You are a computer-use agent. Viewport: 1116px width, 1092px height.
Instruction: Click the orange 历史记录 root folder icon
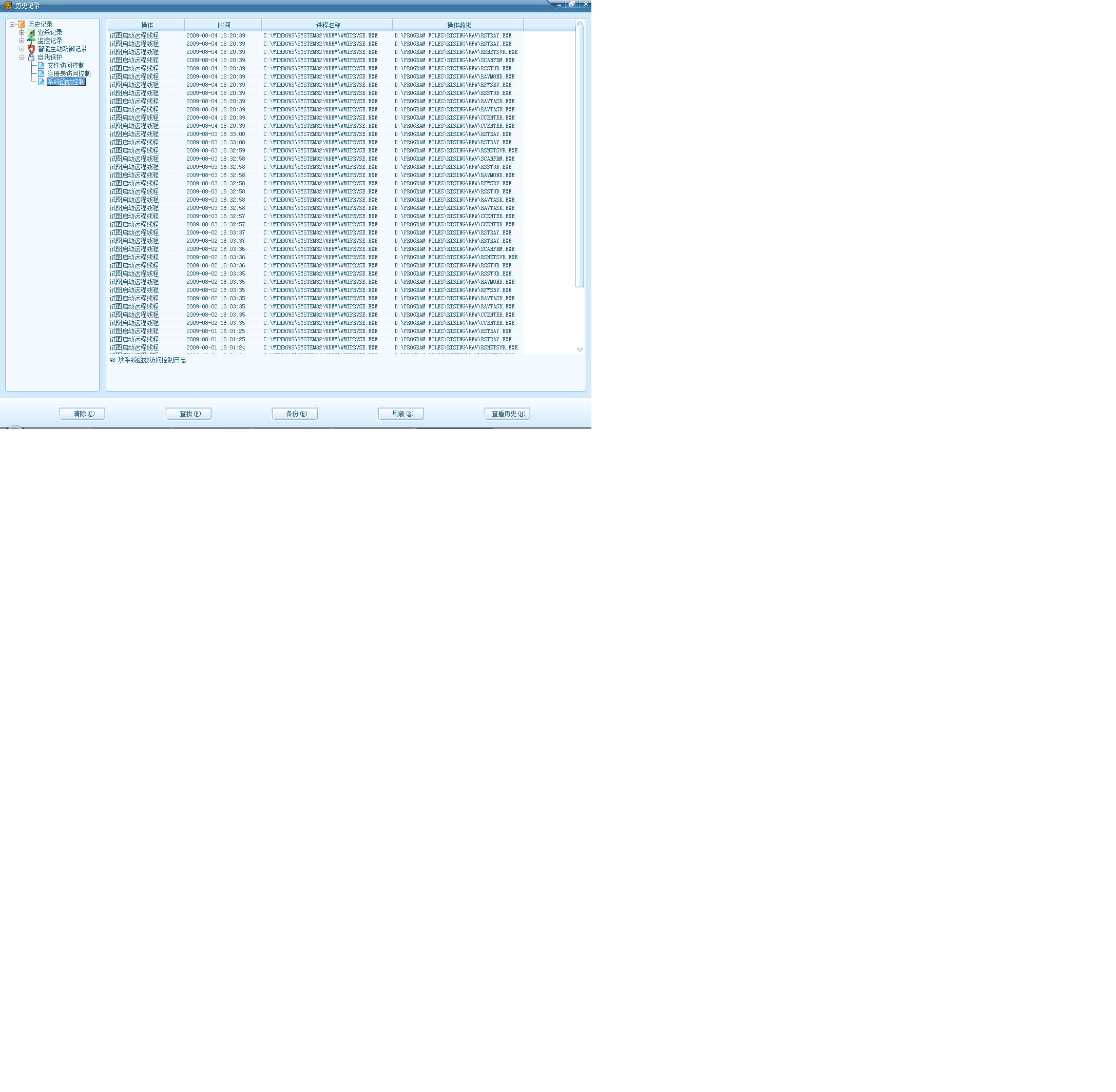pos(21,25)
